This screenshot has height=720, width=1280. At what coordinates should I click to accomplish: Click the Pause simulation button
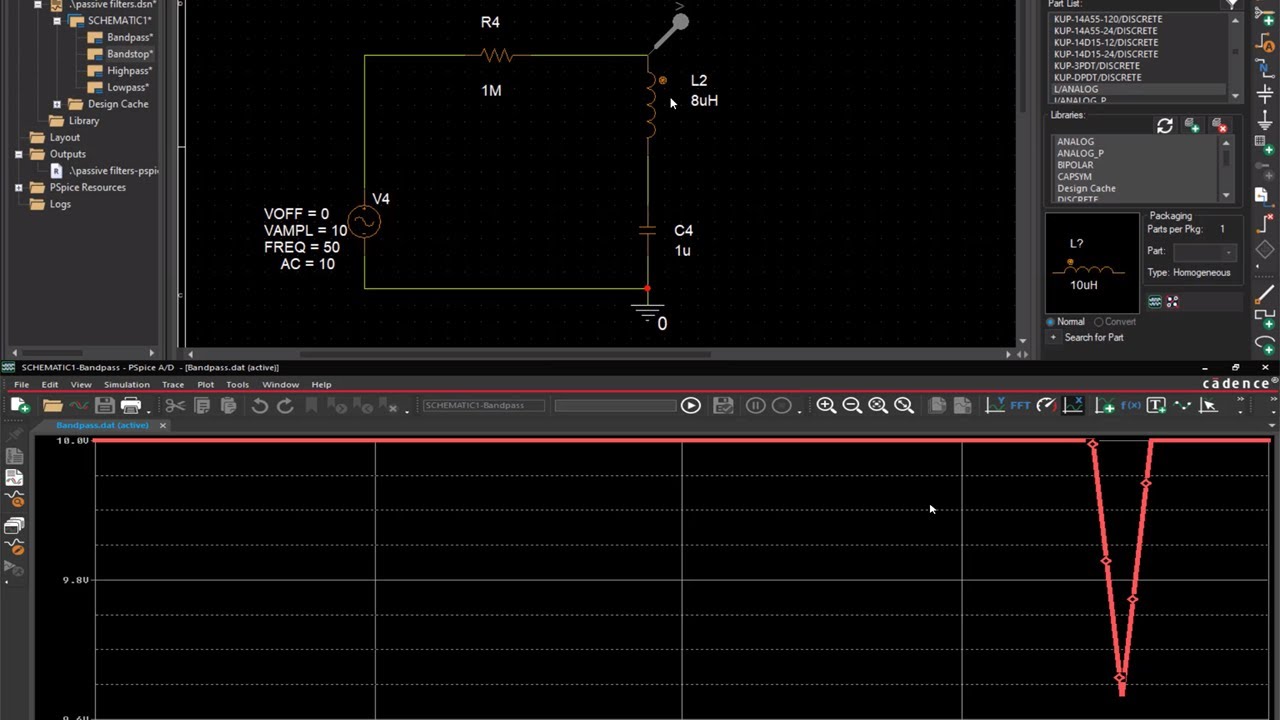[x=755, y=405]
